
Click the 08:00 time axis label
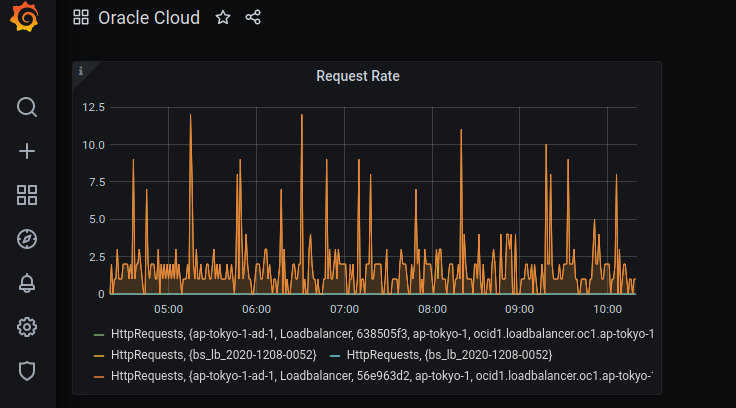tap(432, 309)
